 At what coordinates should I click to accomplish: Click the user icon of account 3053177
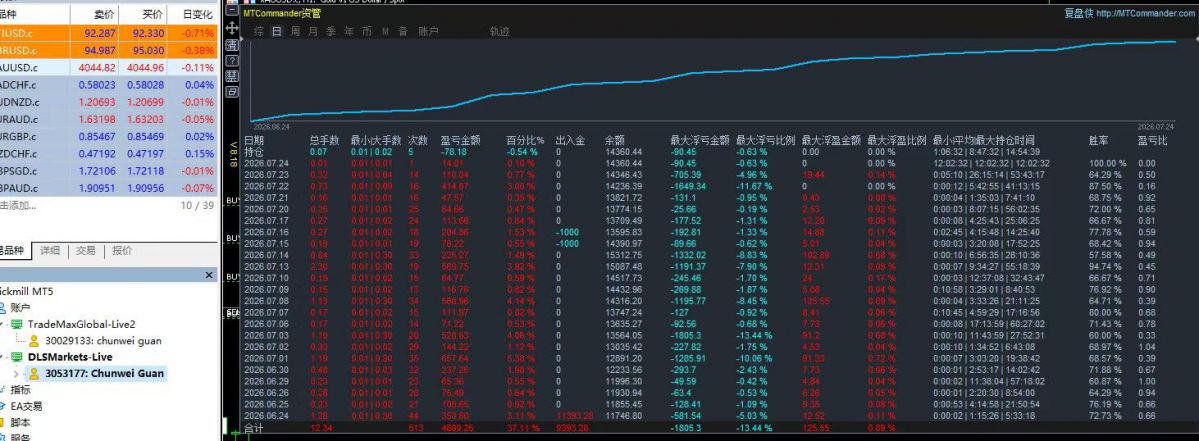34,374
